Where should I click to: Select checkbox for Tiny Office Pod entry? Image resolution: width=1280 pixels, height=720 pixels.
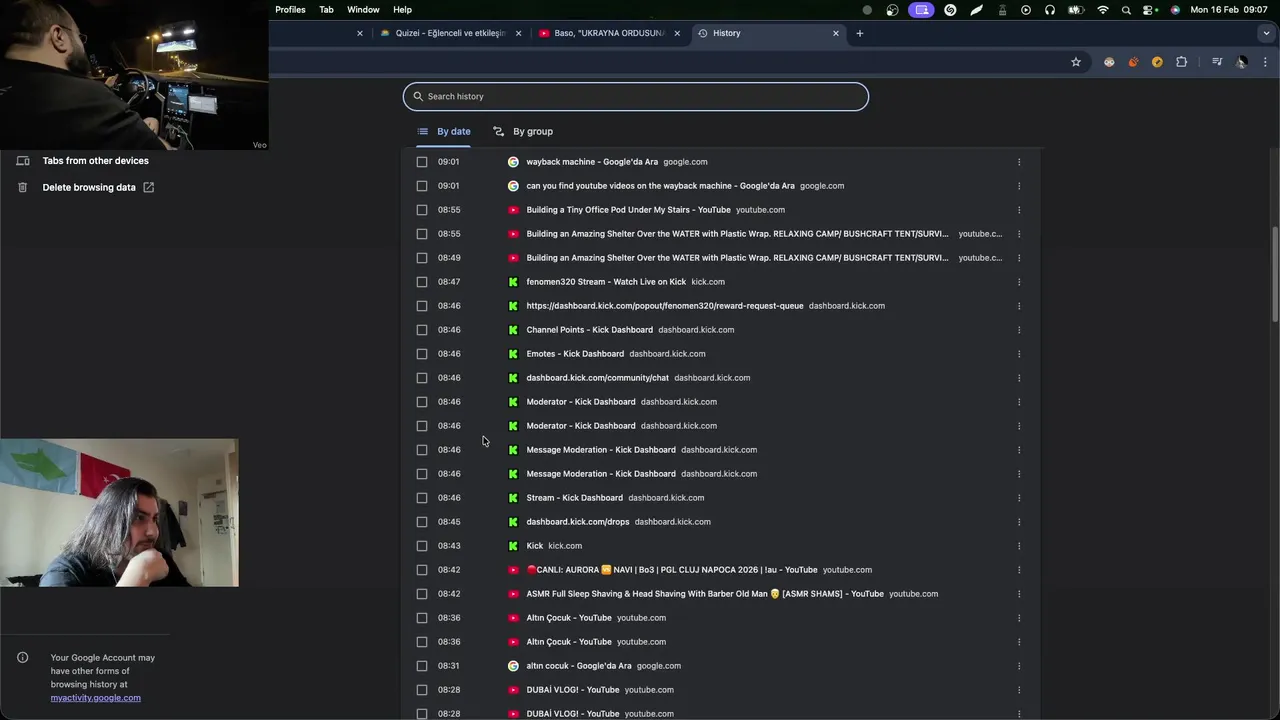tap(422, 210)
